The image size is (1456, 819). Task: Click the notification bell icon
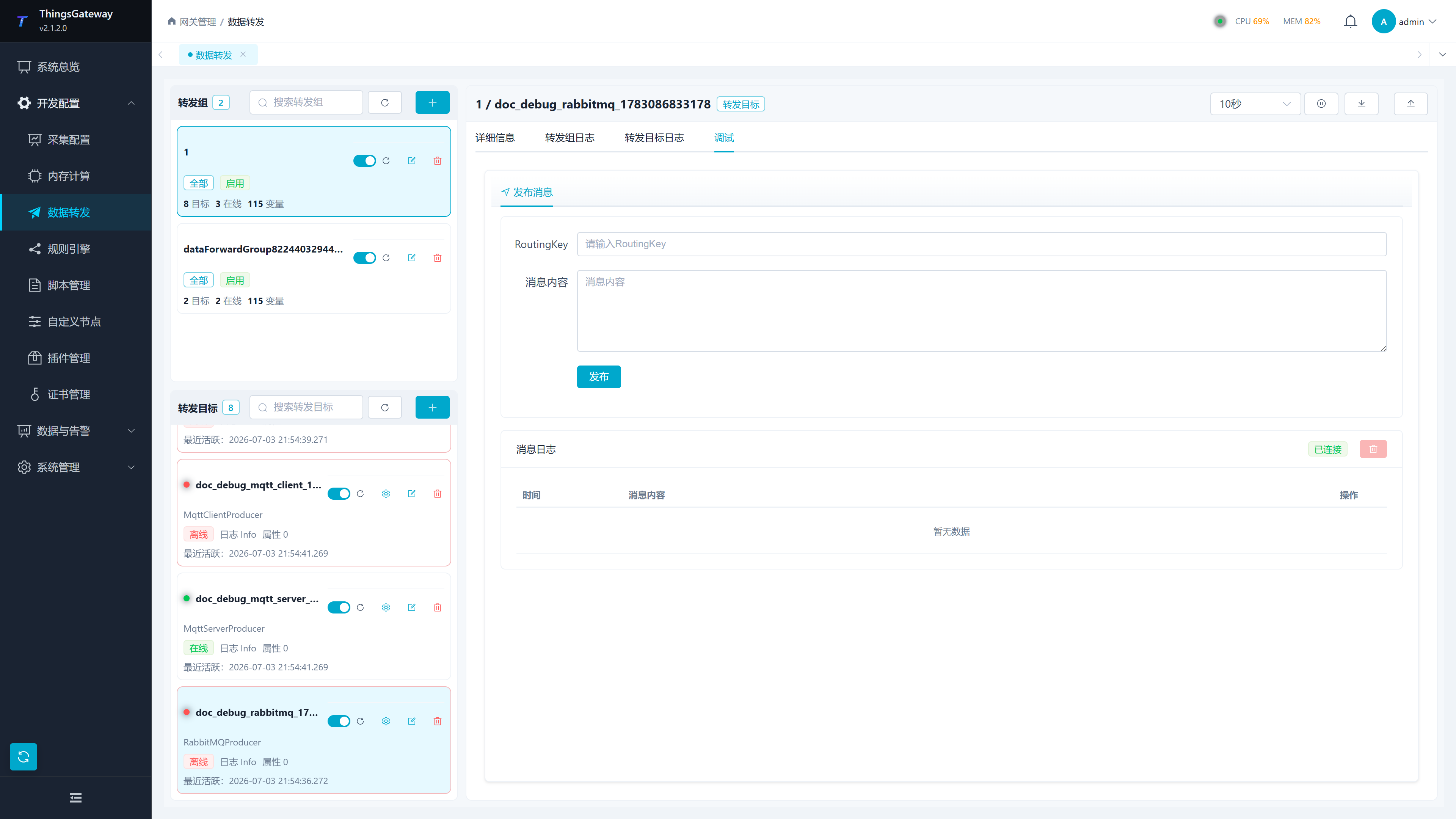1350,22
